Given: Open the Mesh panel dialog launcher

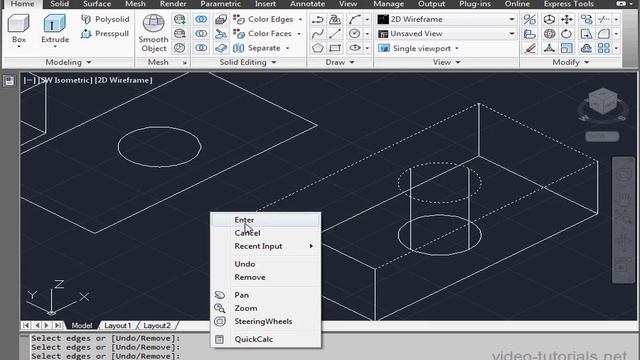Looking at the screenshot, I should (184, 62).
